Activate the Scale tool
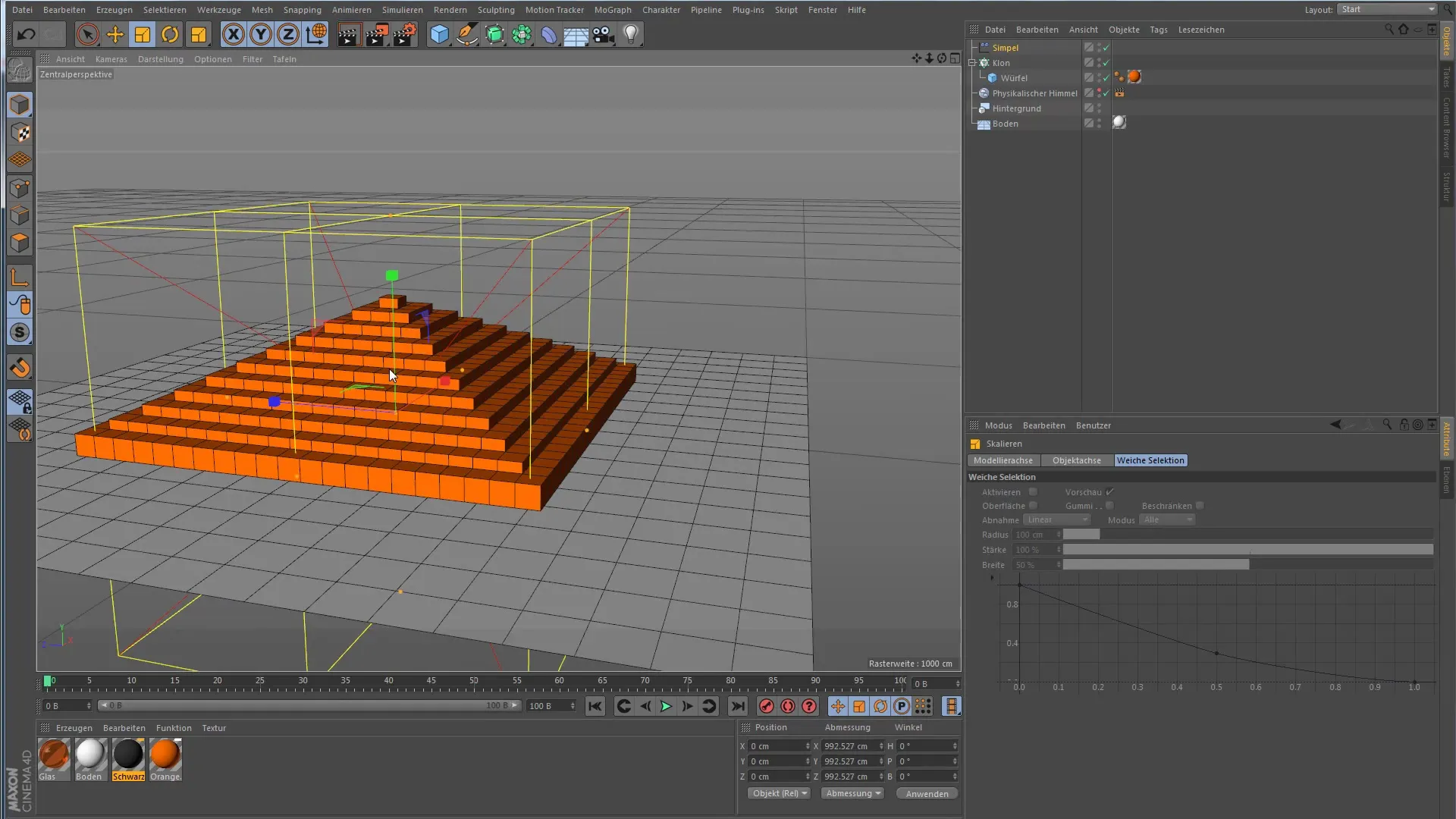 pyautogui.click(x=142, y=34)
